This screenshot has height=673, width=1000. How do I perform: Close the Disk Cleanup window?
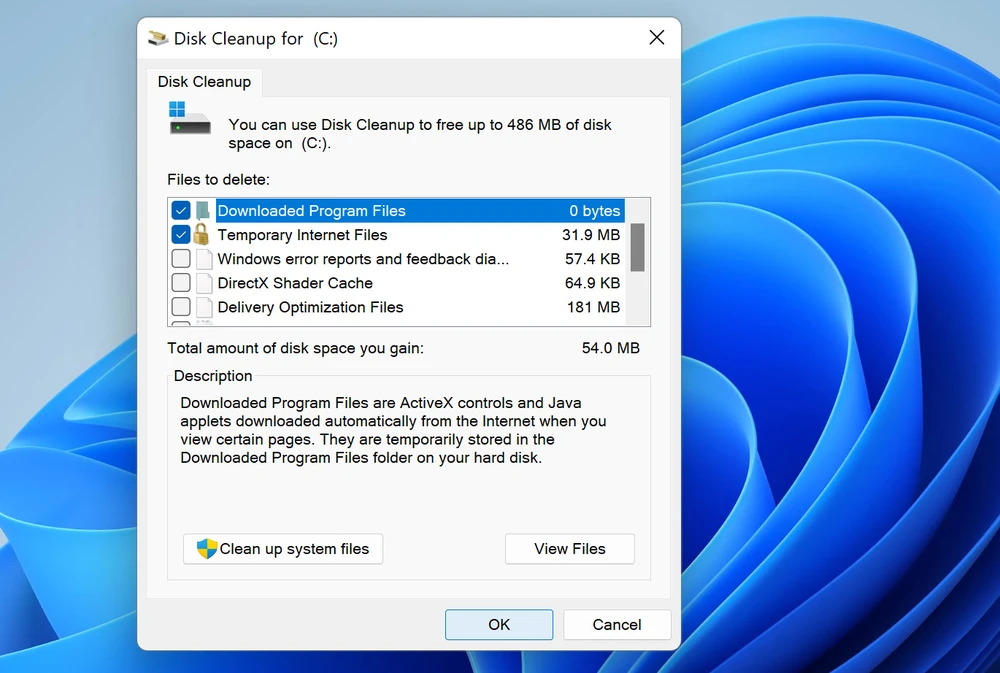pyautogui.click(x=656, y=38)
